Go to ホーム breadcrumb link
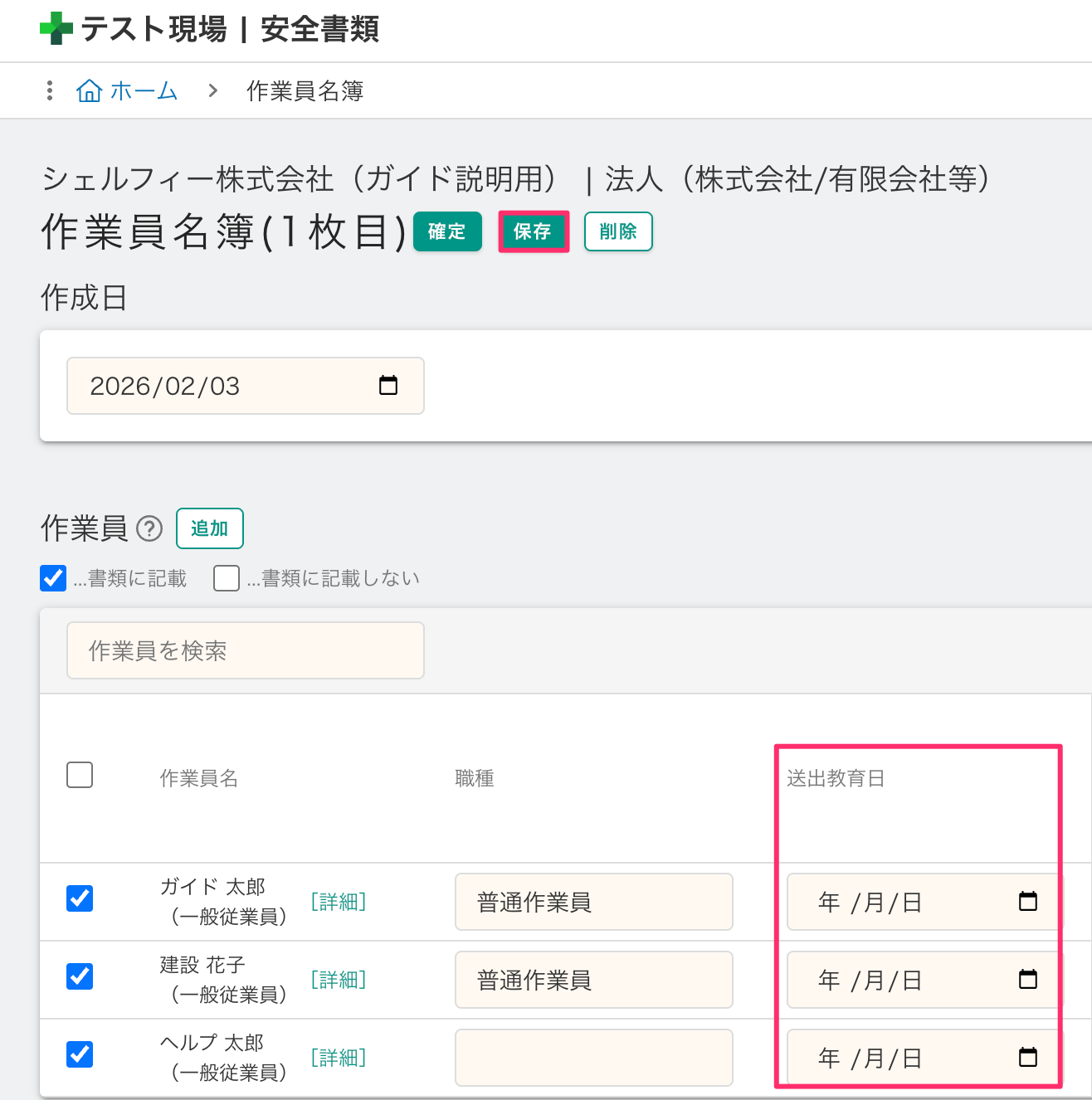The height and width of the screenshot is (1100, 1092). tap(144, 90)
